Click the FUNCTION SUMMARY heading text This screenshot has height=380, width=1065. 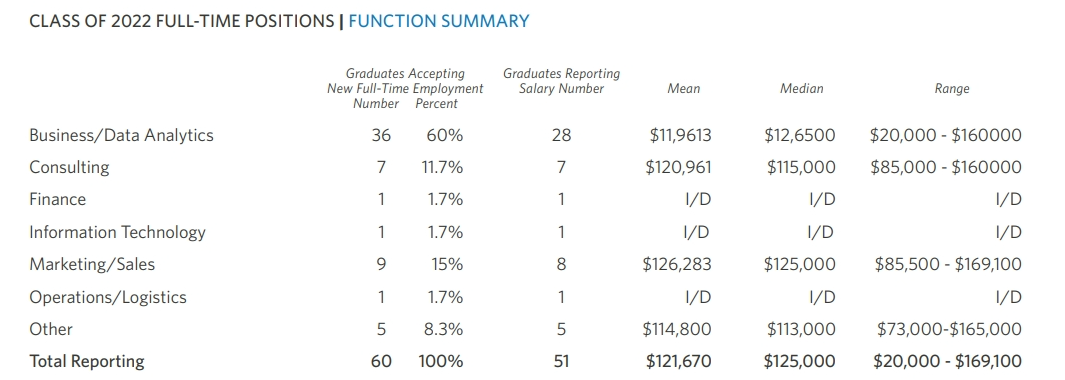tap(439, 21)
